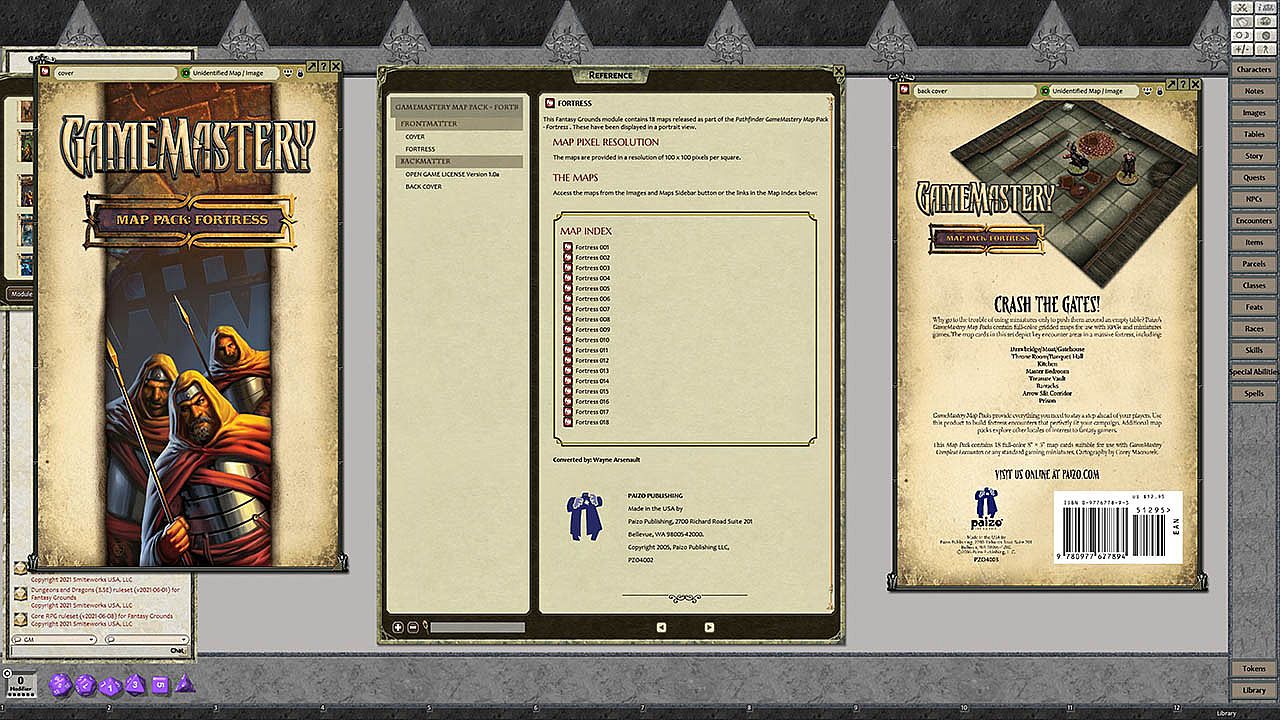This screenshot has width=1280, height=720.
Task: Open the NPCs sidebar button
Action: click(1254, 199)
